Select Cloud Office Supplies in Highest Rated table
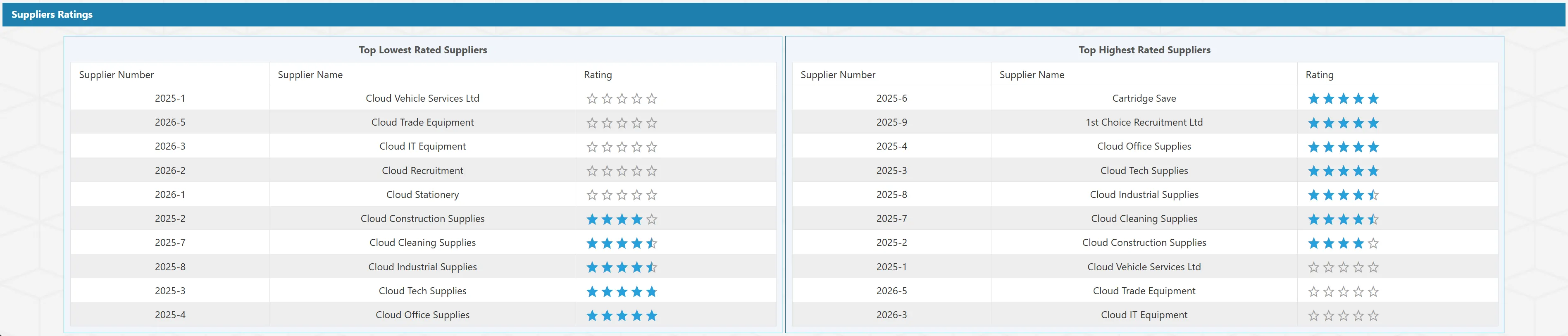This screenshot has width=1568, height=336. point(1144,146)
